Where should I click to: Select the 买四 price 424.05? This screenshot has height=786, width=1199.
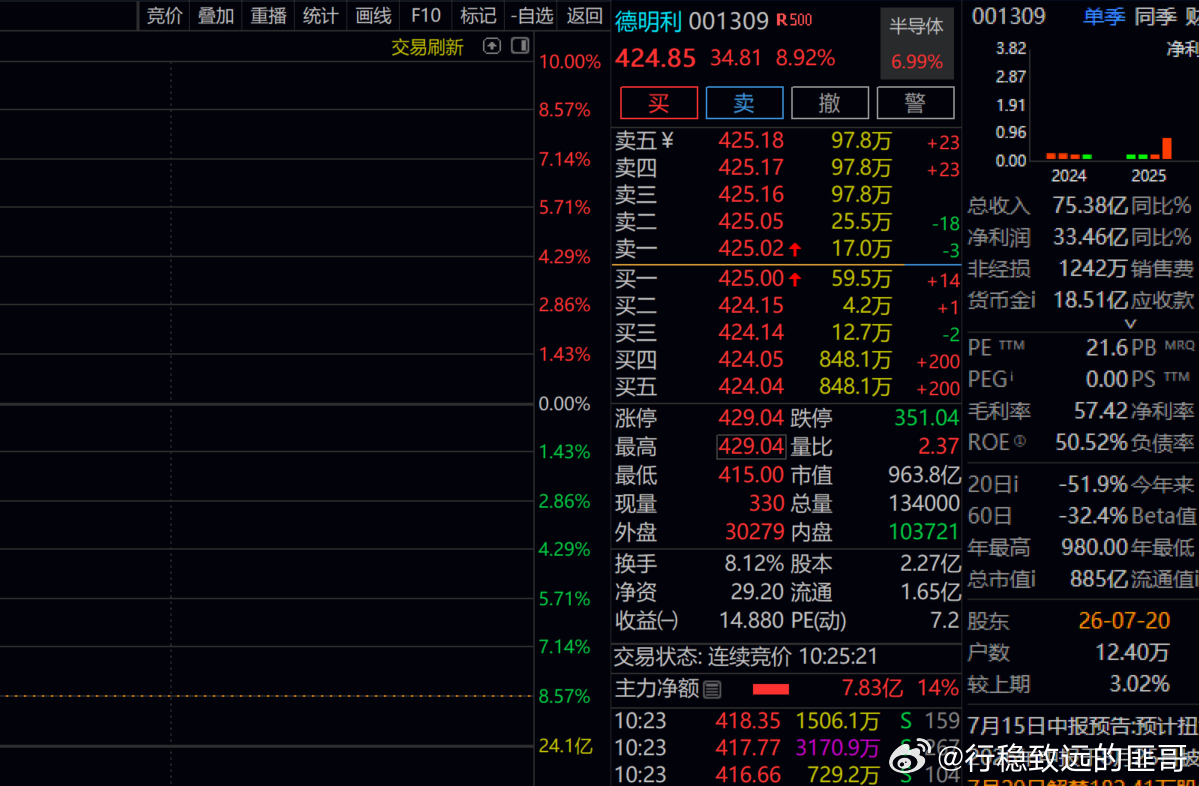751,359
